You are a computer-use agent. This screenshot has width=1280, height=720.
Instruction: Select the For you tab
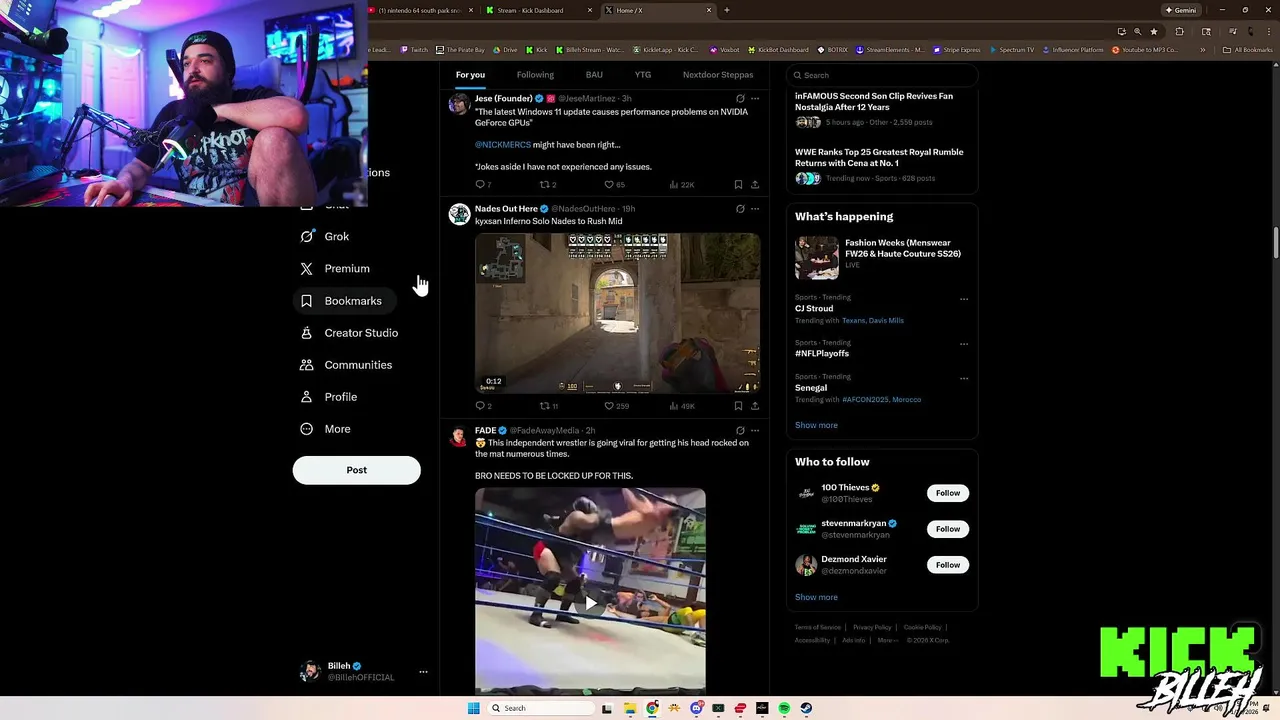pyautogui.click(x=470, y=75)
